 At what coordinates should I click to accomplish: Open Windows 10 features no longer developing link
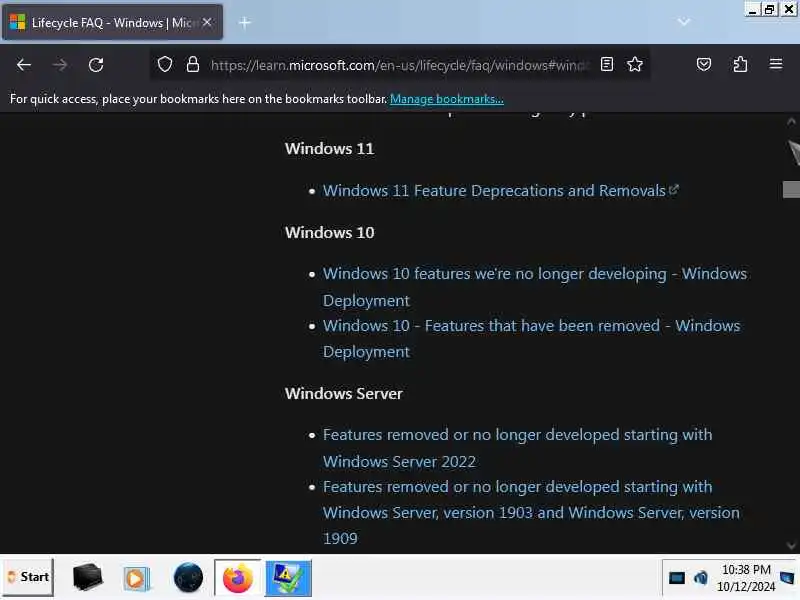coord(534,287)
